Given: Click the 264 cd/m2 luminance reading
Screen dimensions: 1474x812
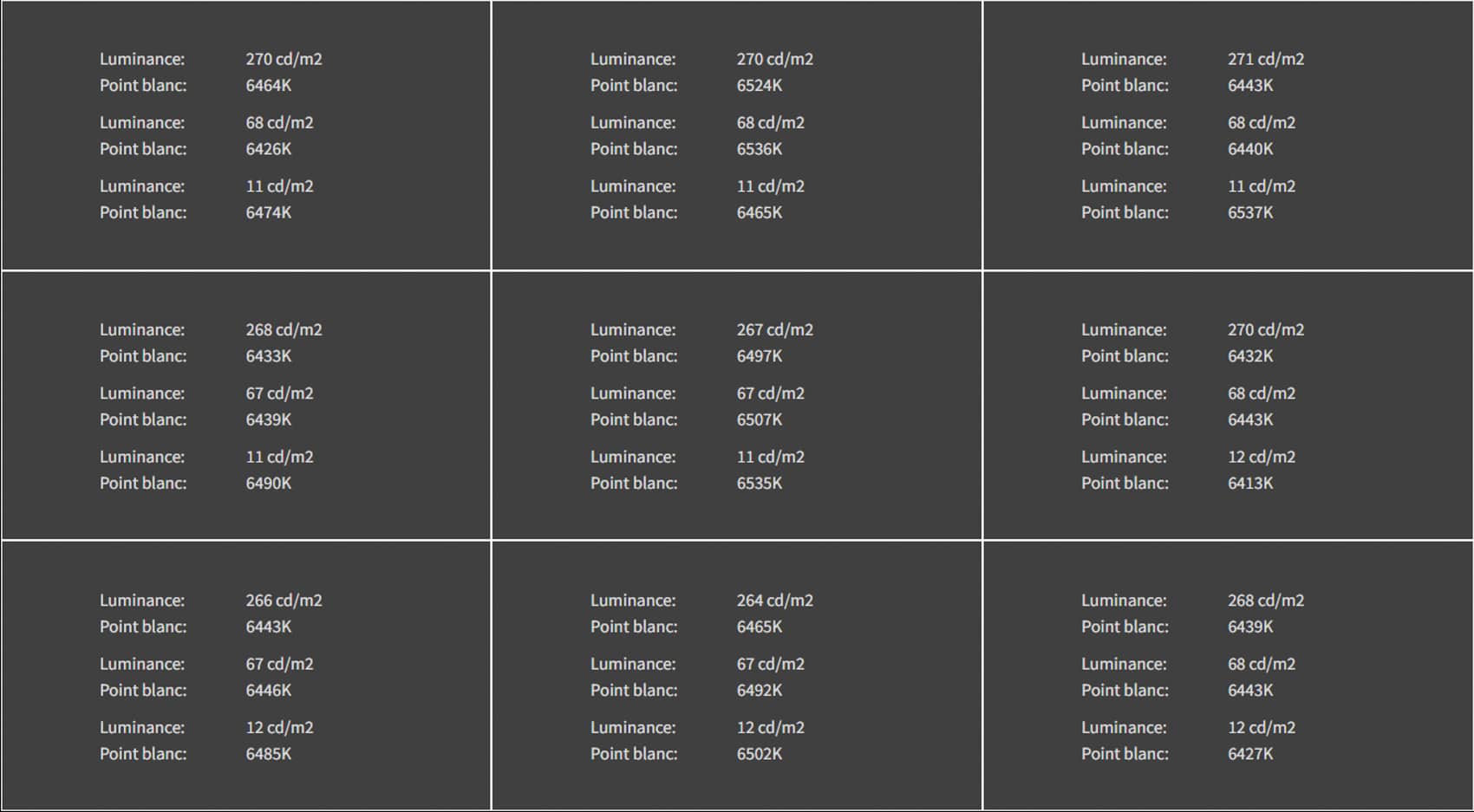Looking at the screenshot, I should [x=775, y=600].
